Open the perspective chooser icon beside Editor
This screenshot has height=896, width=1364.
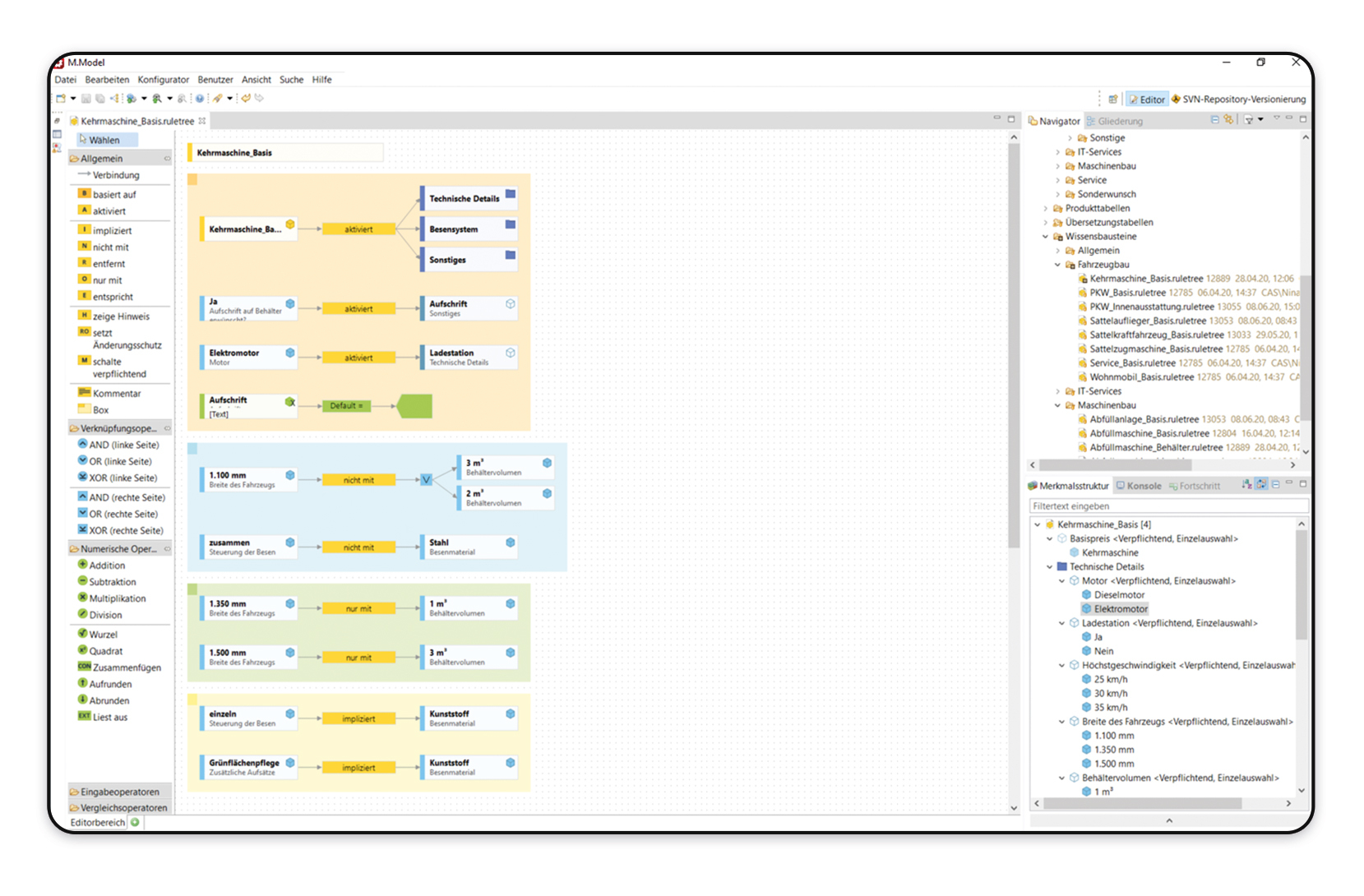(1113, 99)
